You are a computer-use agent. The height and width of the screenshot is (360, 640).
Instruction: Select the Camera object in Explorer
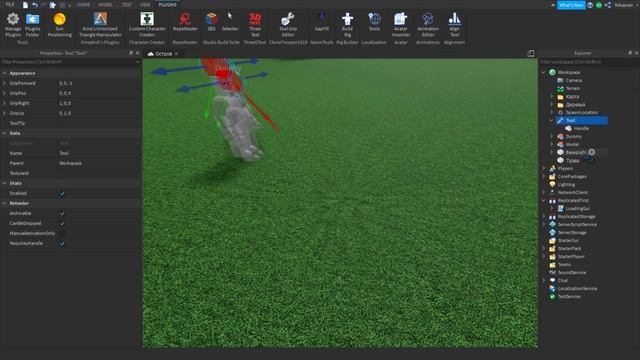pyautogui.click(x=573, y=80)
